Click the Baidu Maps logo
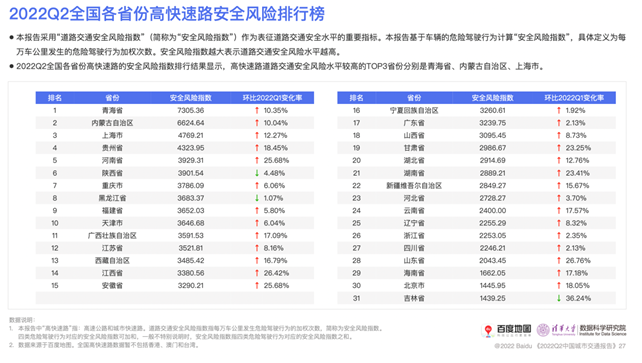Screen dimensions: 642x363 pos(506,330)
